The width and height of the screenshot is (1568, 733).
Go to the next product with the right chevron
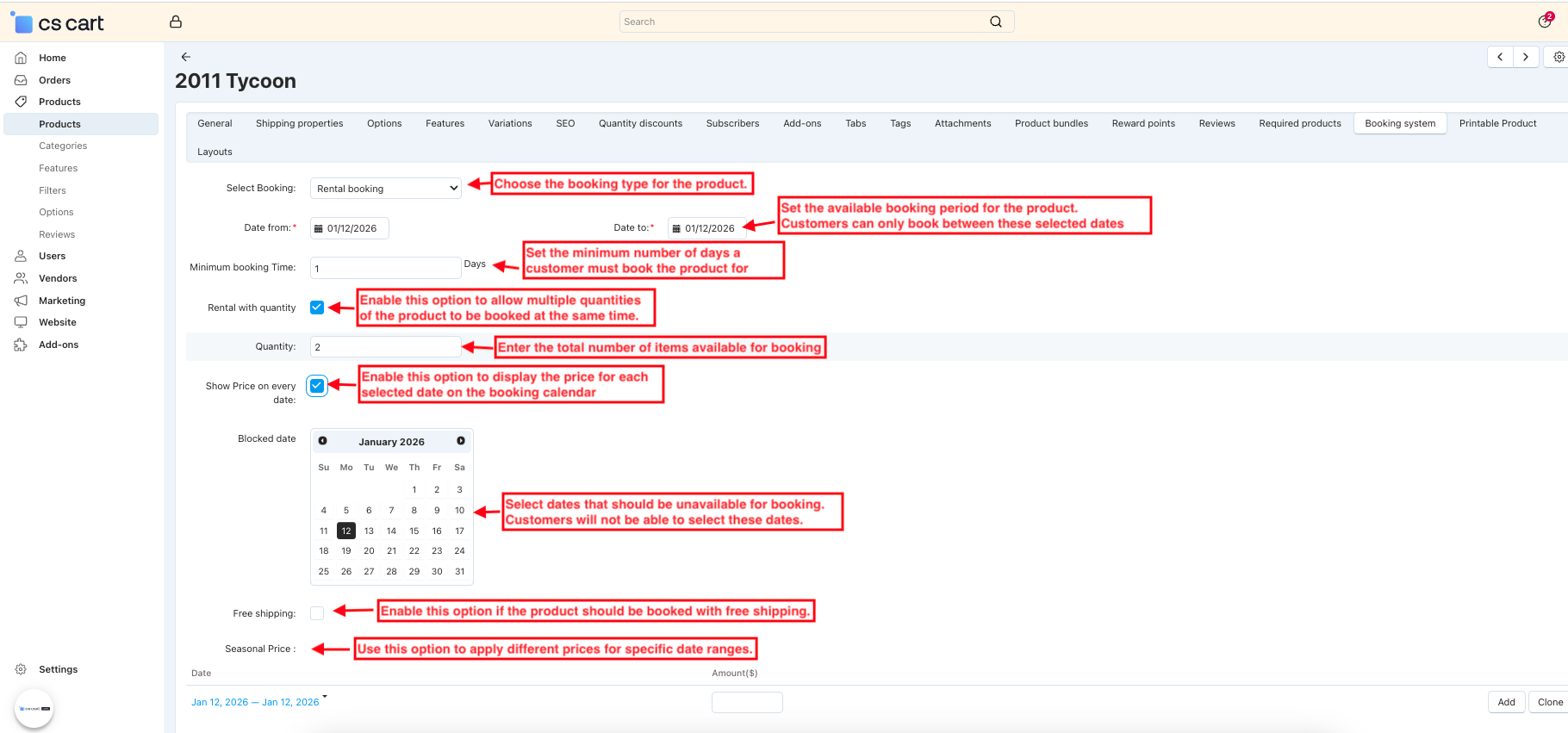[1526, 57]
